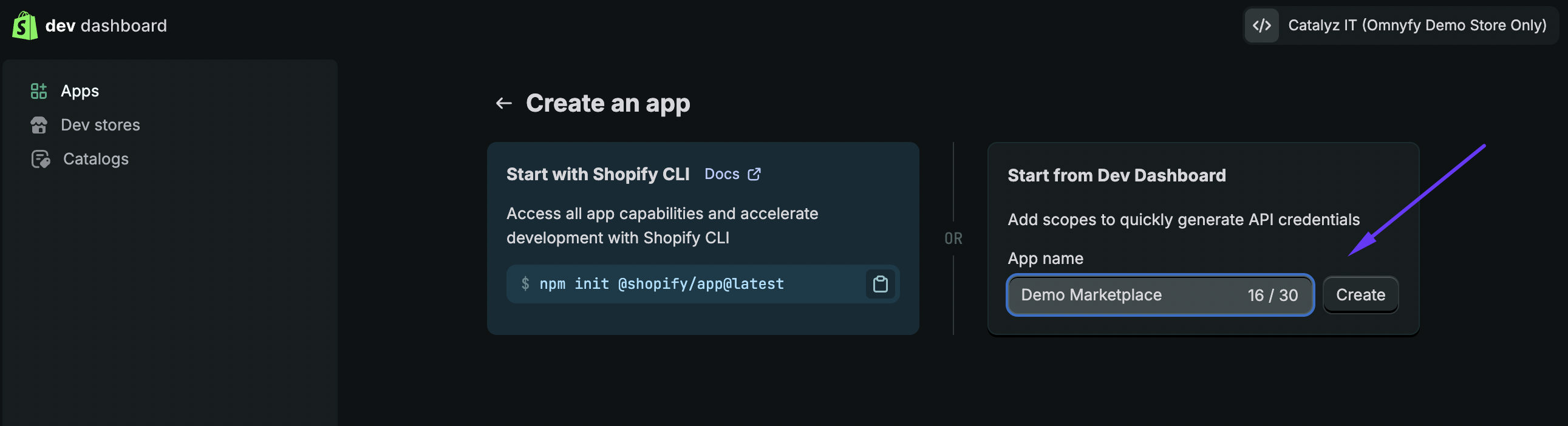
Task: Click the external link icon beside Docs
Action: (754, 175)
